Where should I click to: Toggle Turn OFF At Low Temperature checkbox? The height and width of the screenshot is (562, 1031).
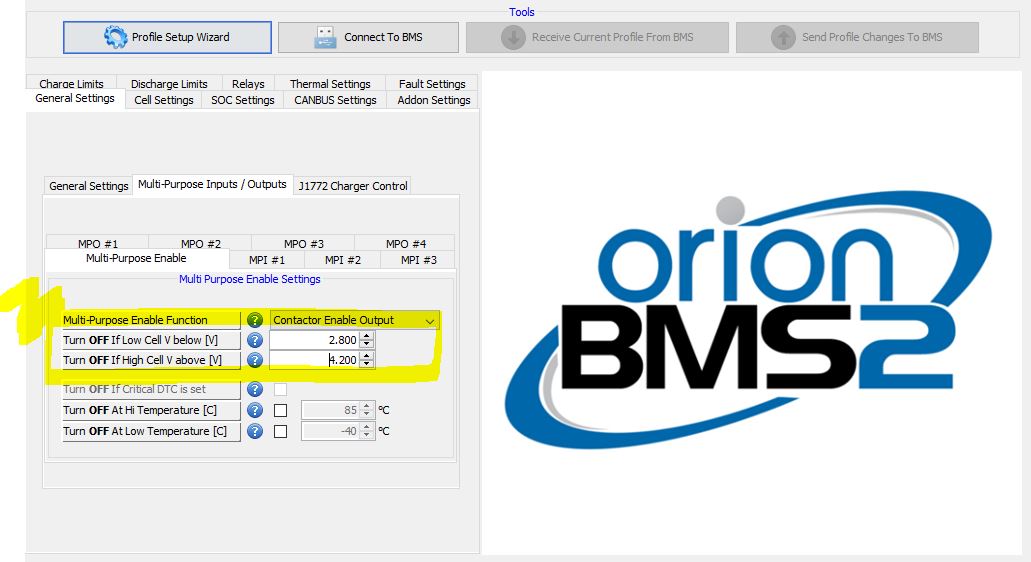(x=281, y=431)
